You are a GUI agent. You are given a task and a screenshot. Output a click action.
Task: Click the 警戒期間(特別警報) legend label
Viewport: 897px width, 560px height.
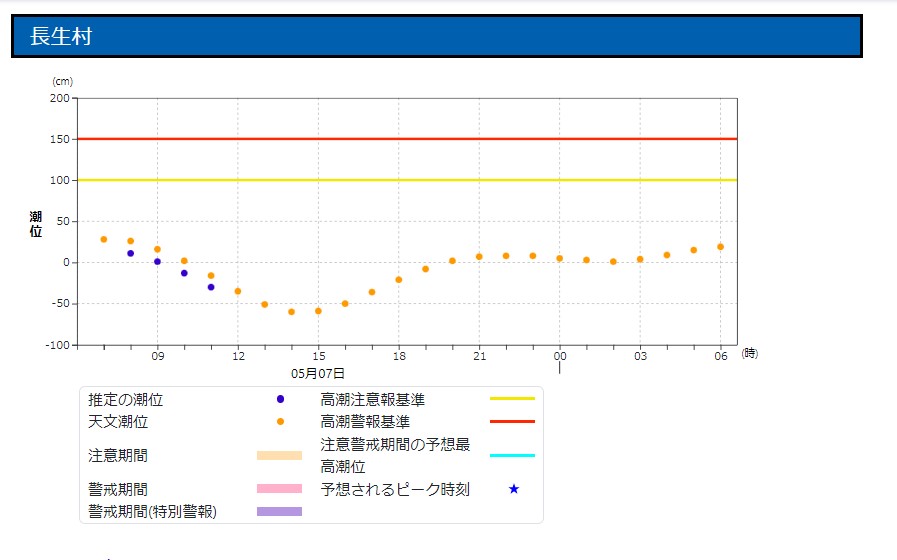click(152, 511)
